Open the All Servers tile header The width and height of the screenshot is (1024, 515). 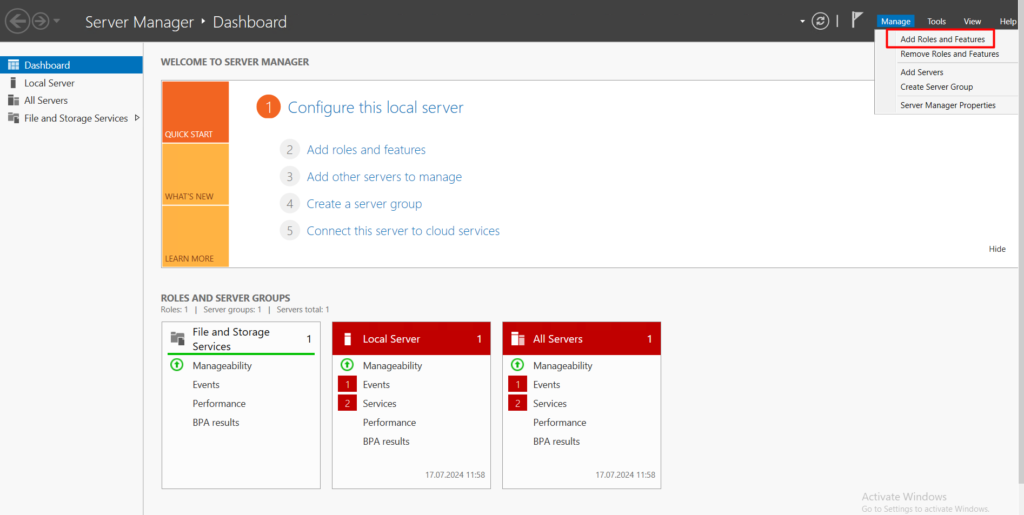click(581, 339)
